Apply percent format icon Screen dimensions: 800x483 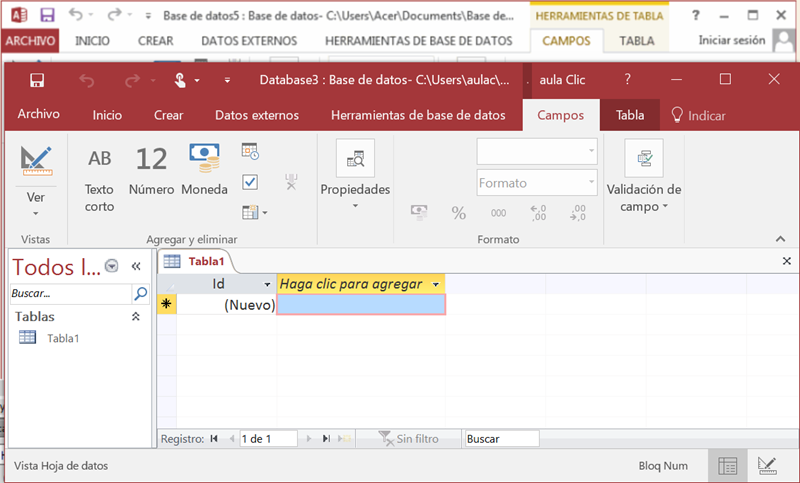(459, 213)
